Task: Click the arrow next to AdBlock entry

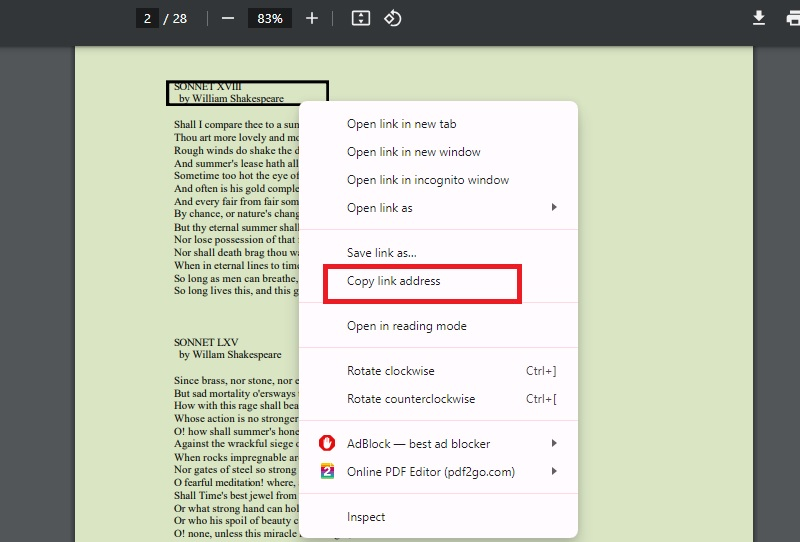Action: pos(554,443)
